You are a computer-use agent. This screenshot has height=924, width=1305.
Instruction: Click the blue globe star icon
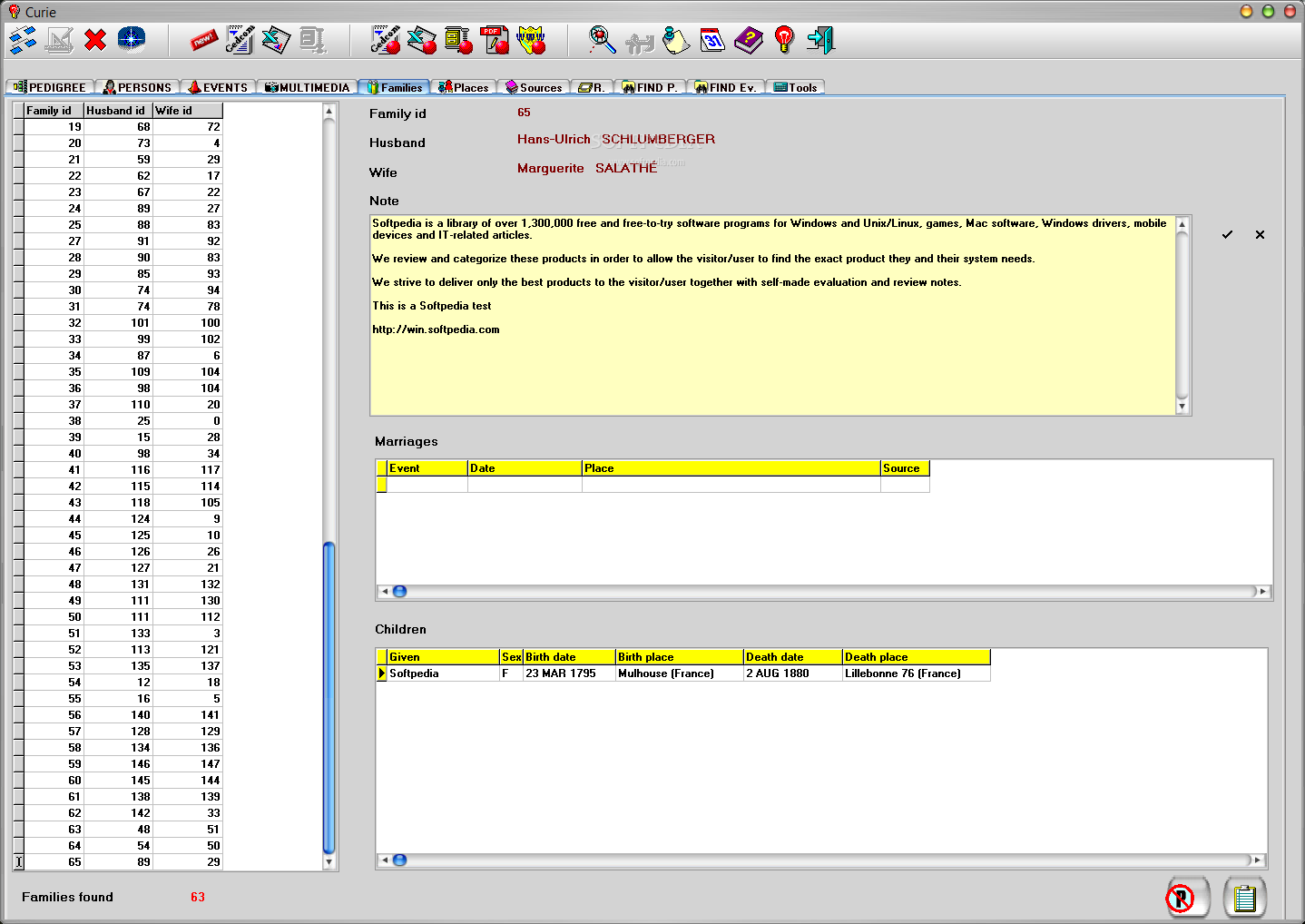click(132, 40)
